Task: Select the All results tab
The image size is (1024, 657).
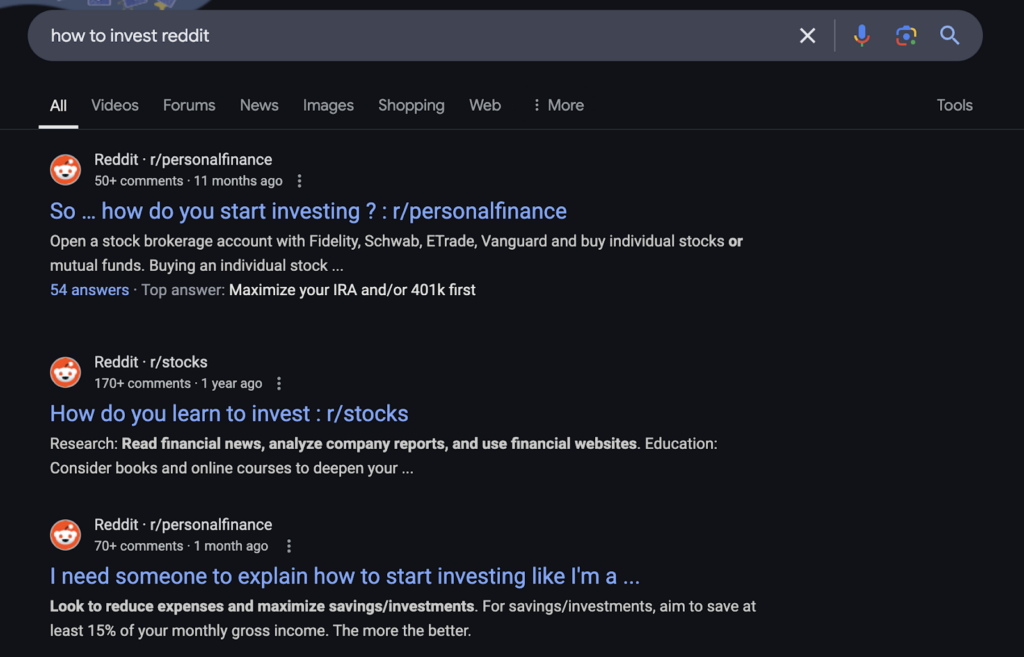Action: (x=58, y=105)
